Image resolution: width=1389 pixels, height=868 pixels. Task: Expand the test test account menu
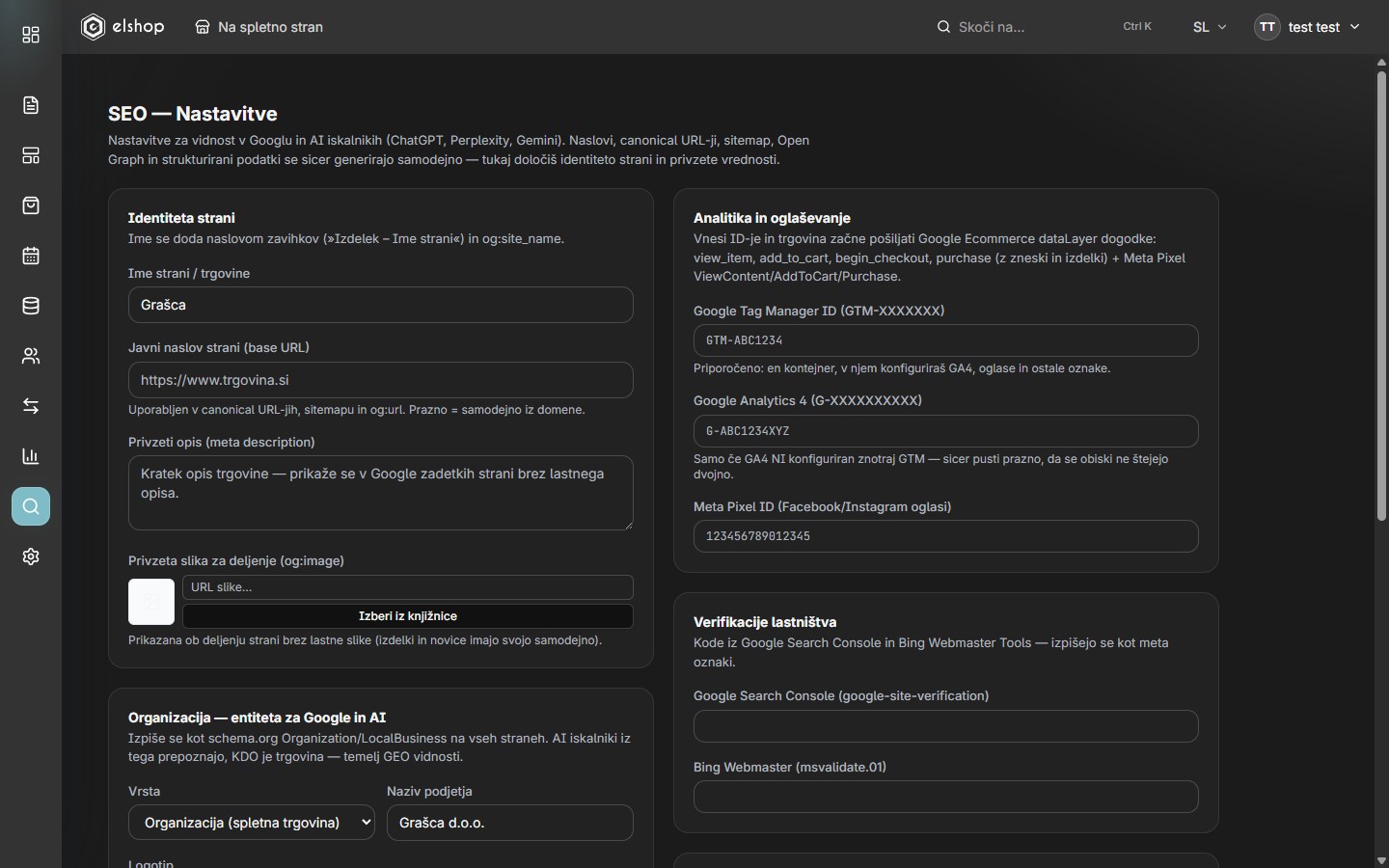pyautogui.click(x=1307, y=27)
